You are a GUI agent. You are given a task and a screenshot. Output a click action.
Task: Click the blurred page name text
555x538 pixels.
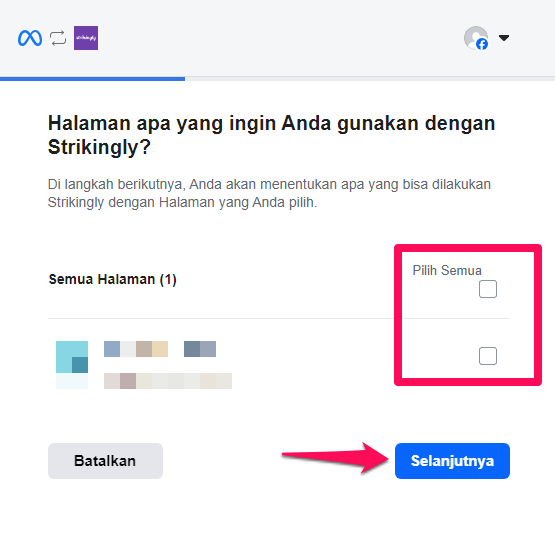[160, 349]
